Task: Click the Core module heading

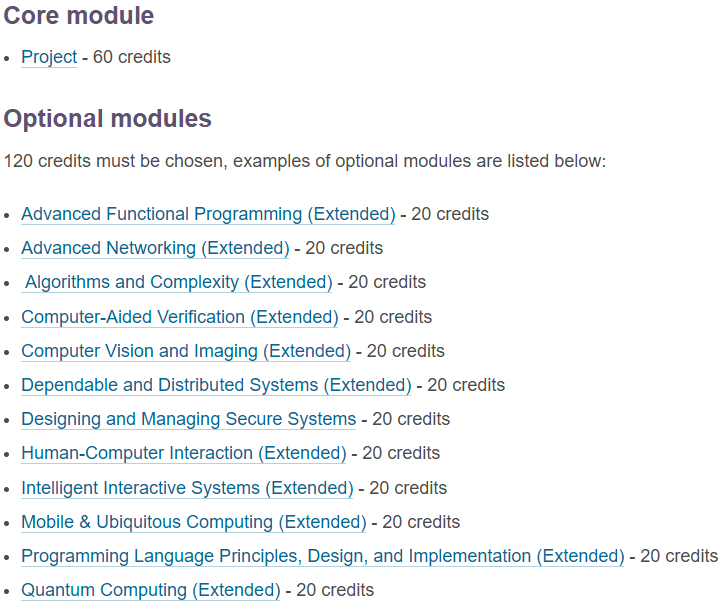Action: pyautogui.click(x=79, y=16)
